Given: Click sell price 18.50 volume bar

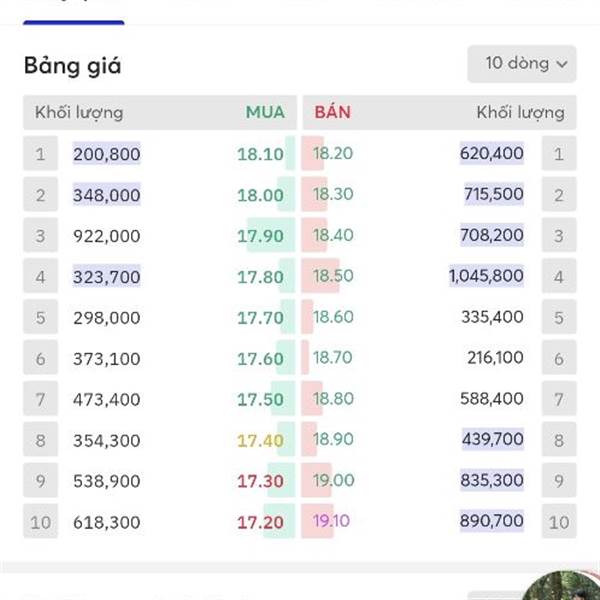Looking at the screenshot, I should (320, 276).
